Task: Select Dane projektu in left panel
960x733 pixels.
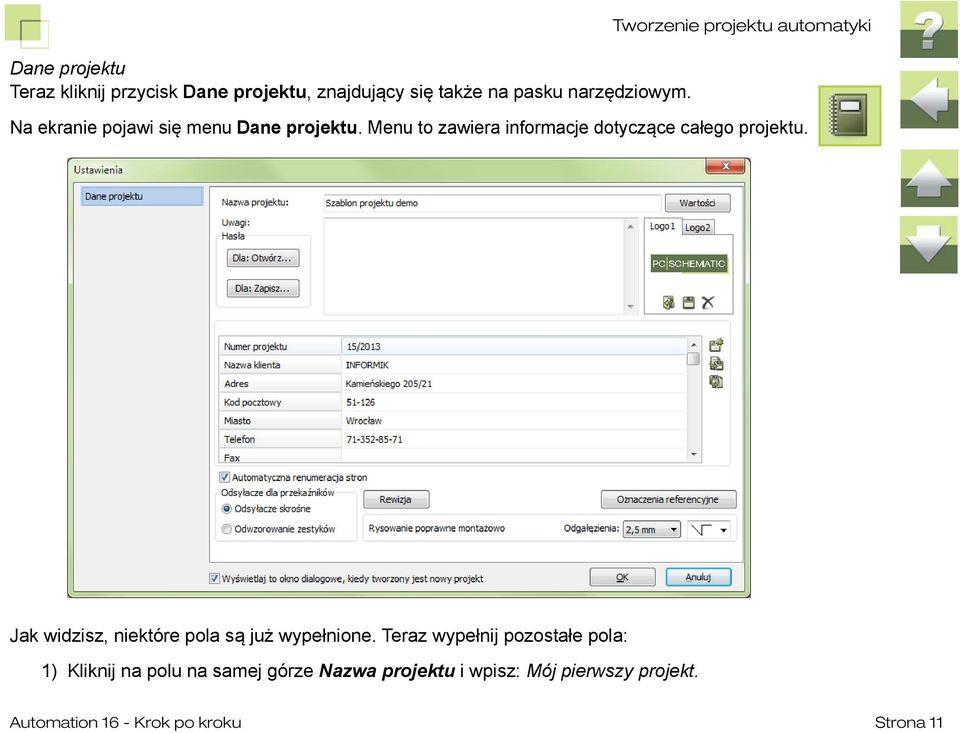Action: click(x=142, y=196)
